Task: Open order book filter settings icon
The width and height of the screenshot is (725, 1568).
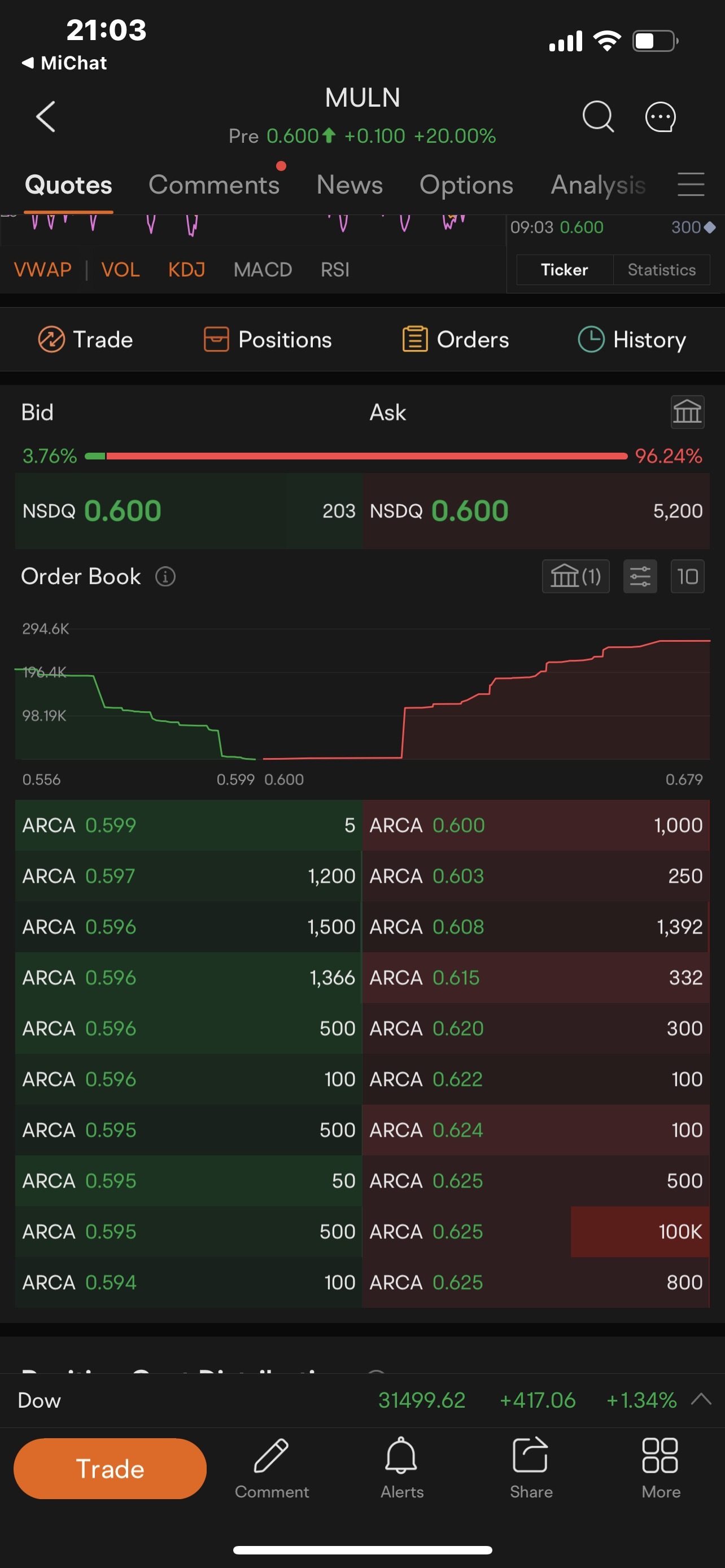Action: (x=640, y=576)
